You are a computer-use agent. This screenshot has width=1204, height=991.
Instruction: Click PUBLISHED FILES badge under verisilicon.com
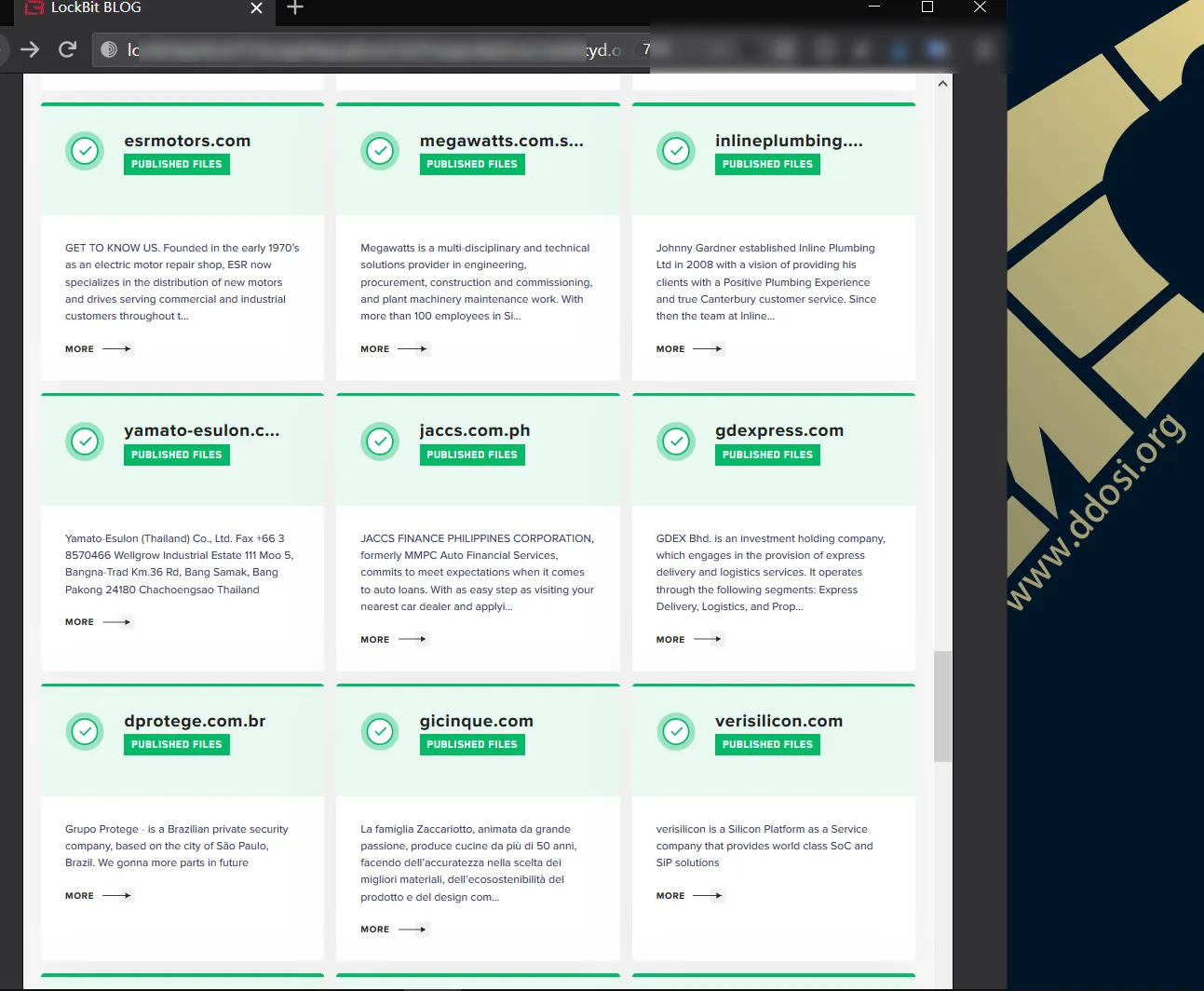(x=767, y=744)
